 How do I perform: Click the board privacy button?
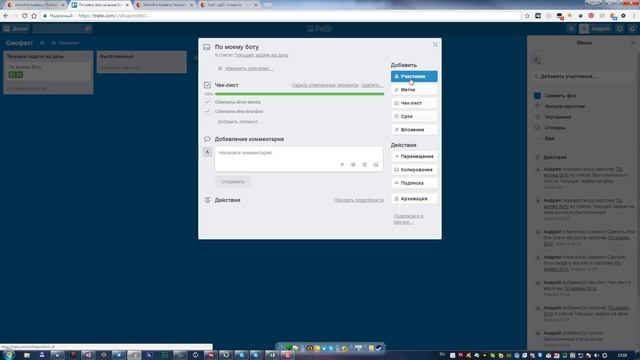(65, 43)
